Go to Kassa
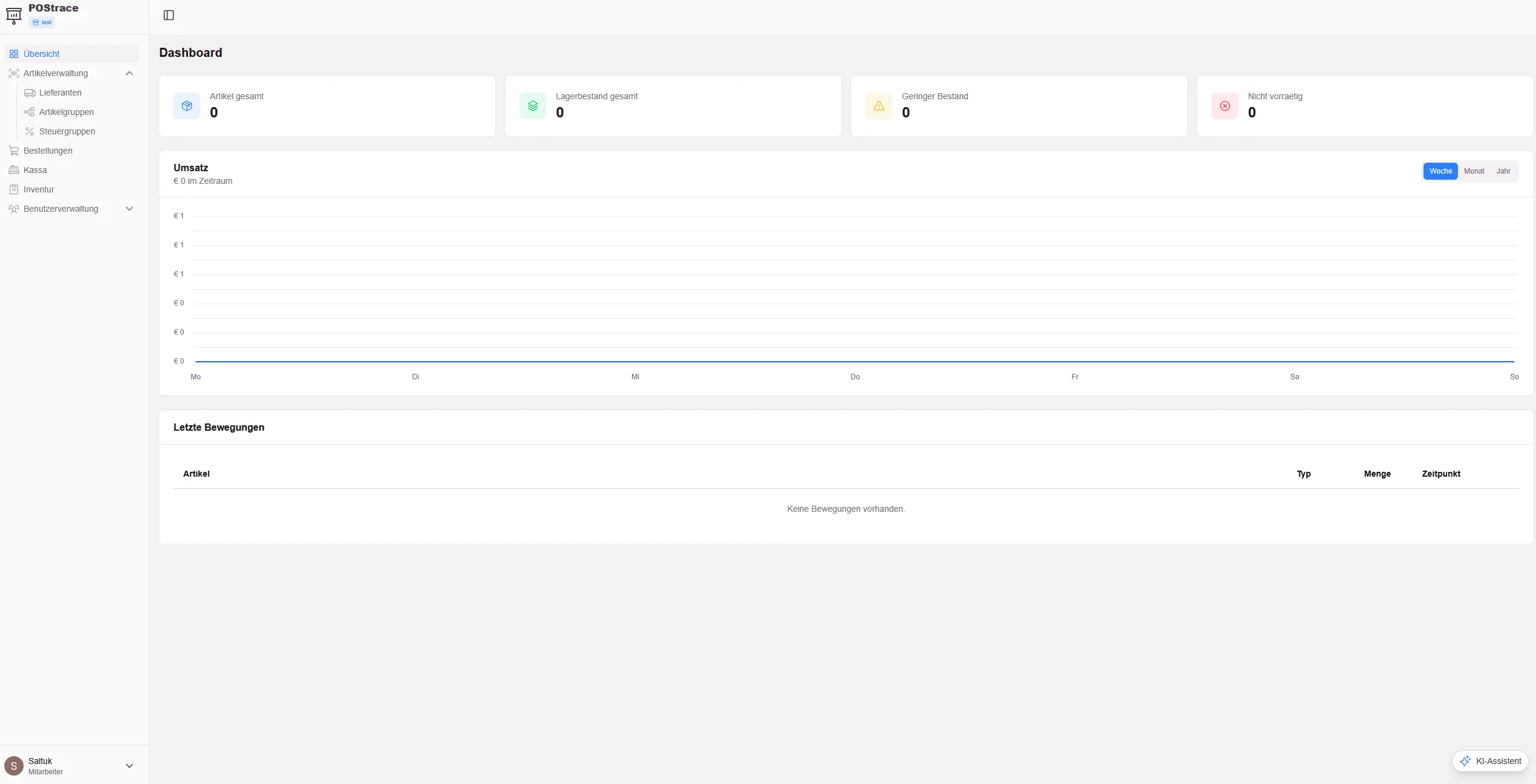The height and width of the screenshot is (784, 1536). [x=72, y=170]
